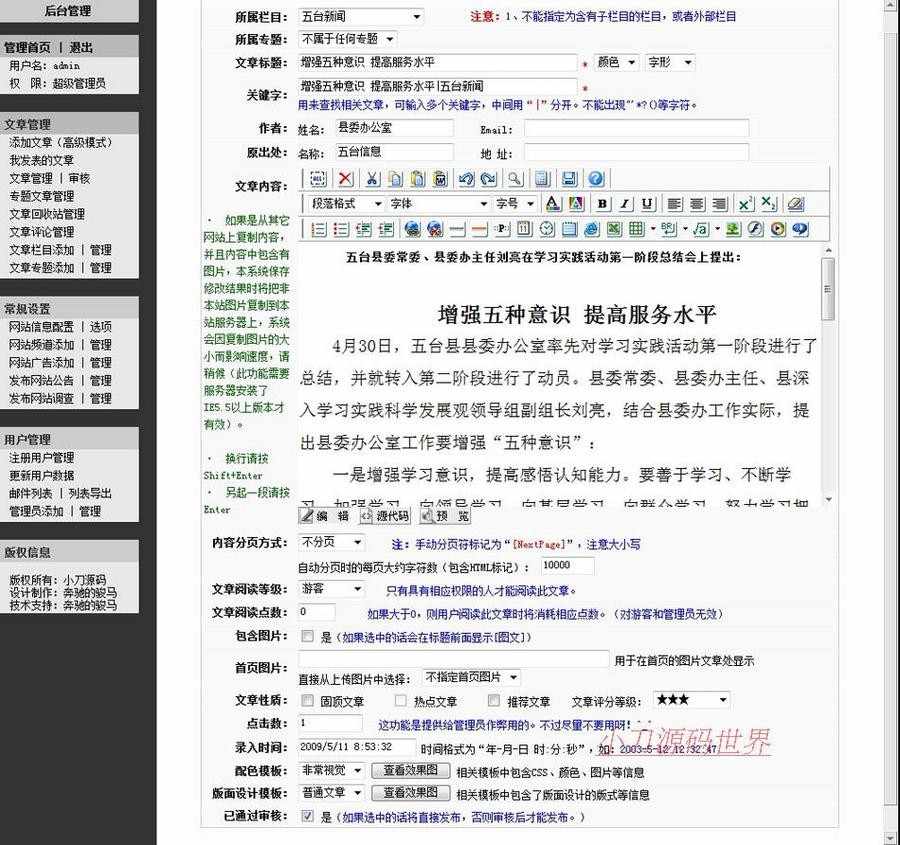
Task: Click the red X delete icon
Action: (x=346, y=179)
